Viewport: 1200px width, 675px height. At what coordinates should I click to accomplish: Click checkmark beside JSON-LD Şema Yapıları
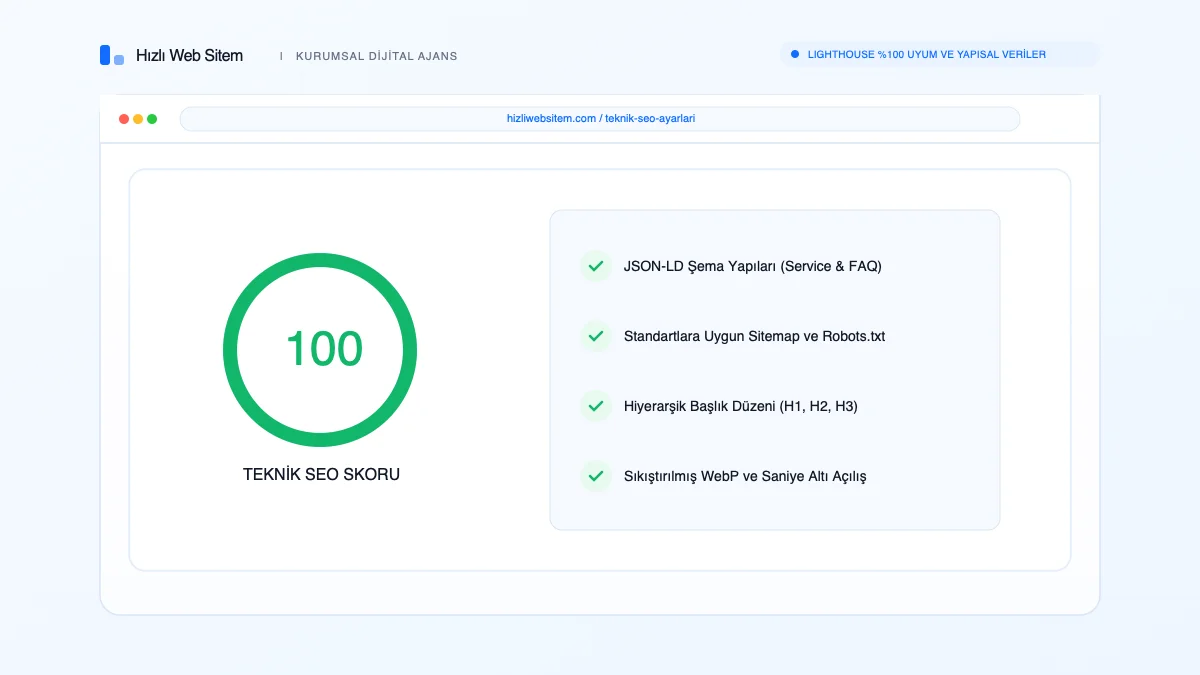(596, 266)
